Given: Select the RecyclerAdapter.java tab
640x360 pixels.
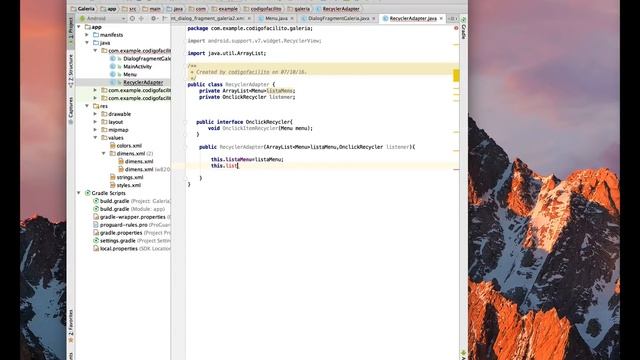Looking at the screenshot, I should [413, 18].
